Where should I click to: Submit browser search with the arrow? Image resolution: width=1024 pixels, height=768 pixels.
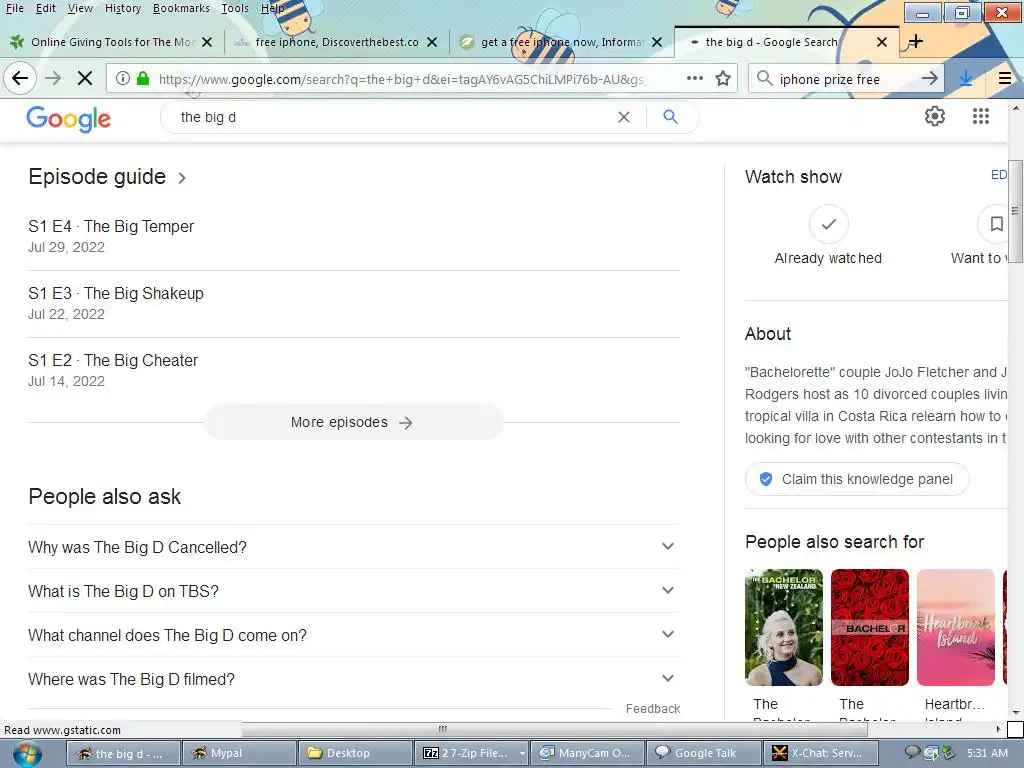[x=929, y=79]
